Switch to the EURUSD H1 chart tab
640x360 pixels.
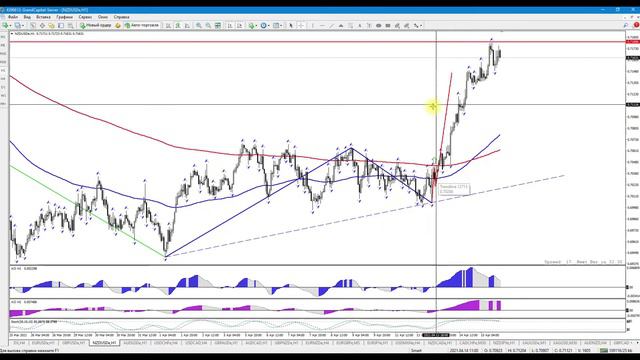click(43, 343)
